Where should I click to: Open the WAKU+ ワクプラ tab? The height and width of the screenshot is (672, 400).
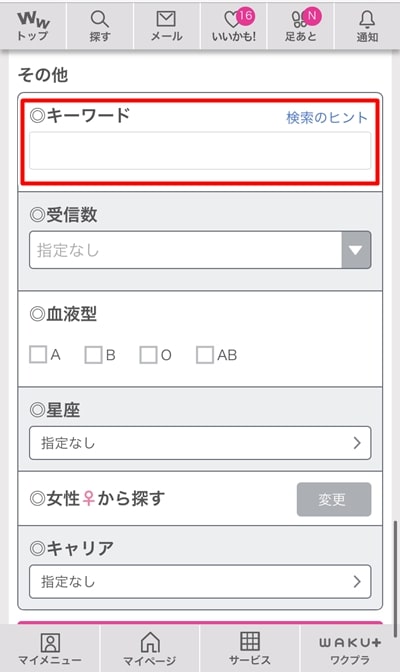(x=350, y=648)
